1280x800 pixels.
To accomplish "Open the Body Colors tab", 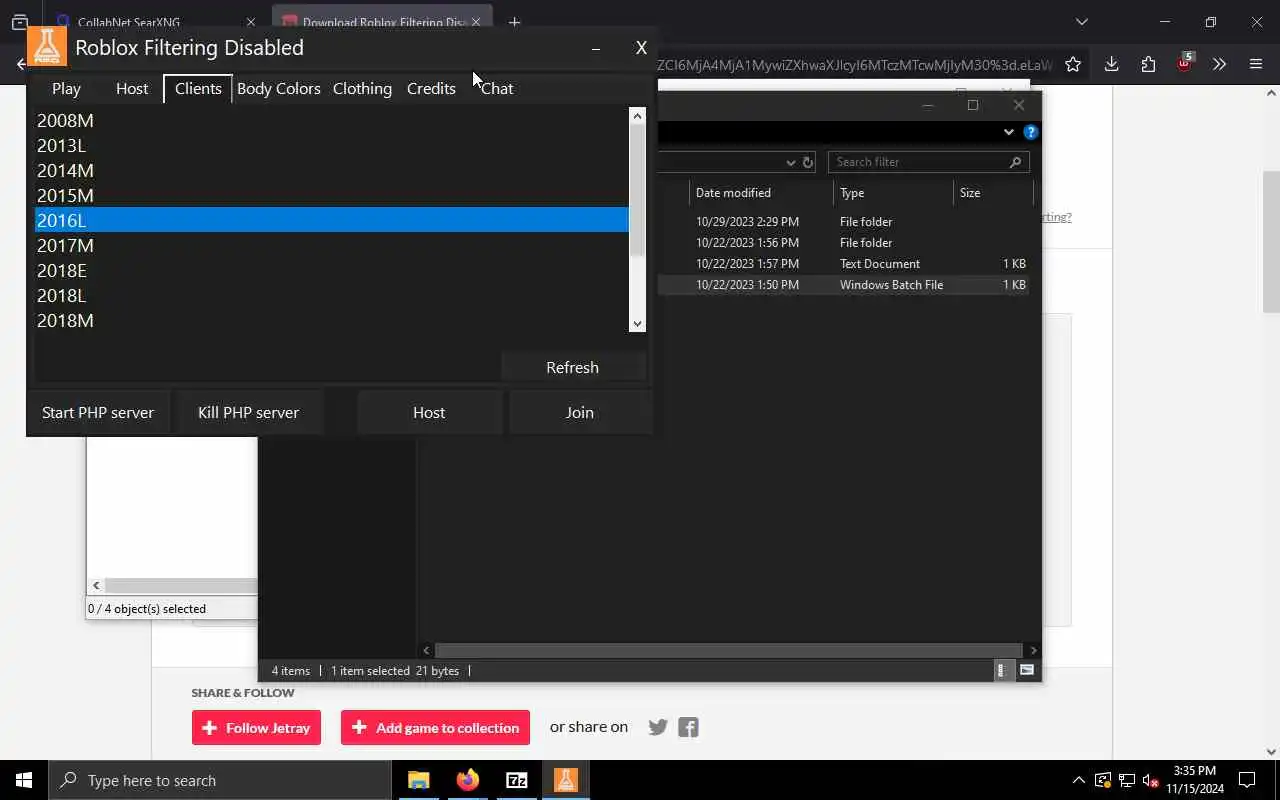I will (x=278, y=88).
